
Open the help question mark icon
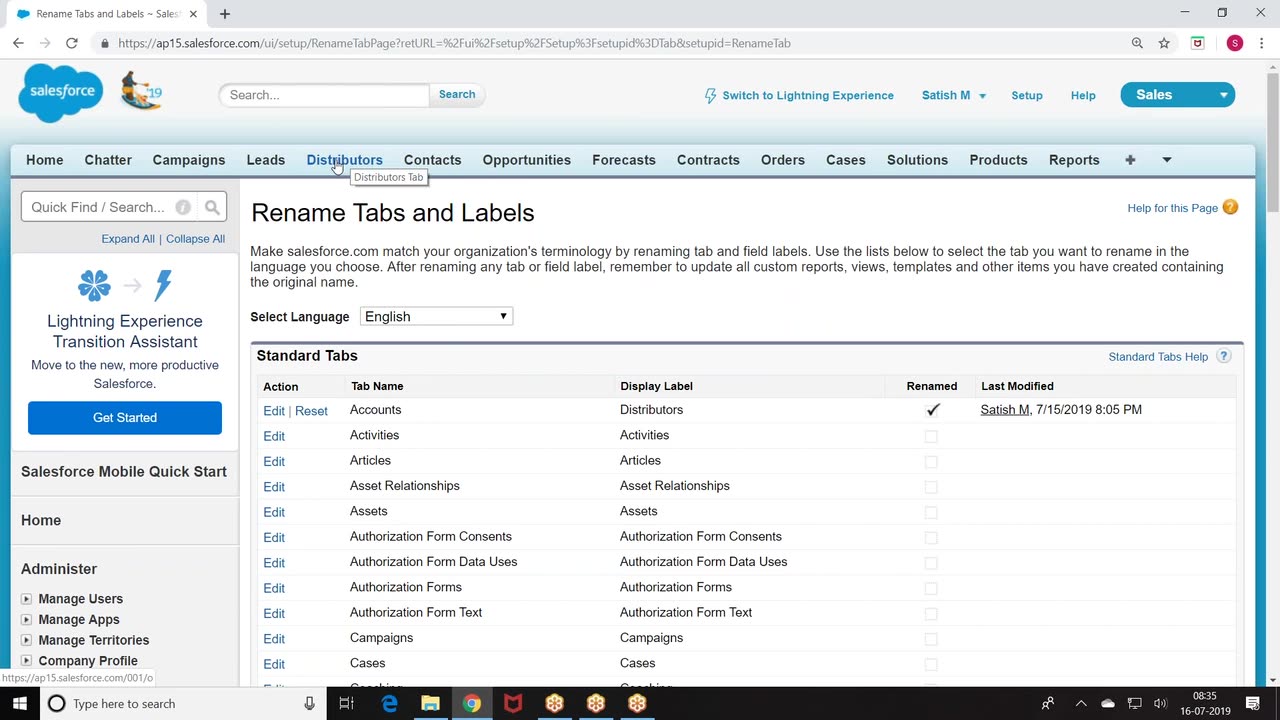[x=1230, y=207]
